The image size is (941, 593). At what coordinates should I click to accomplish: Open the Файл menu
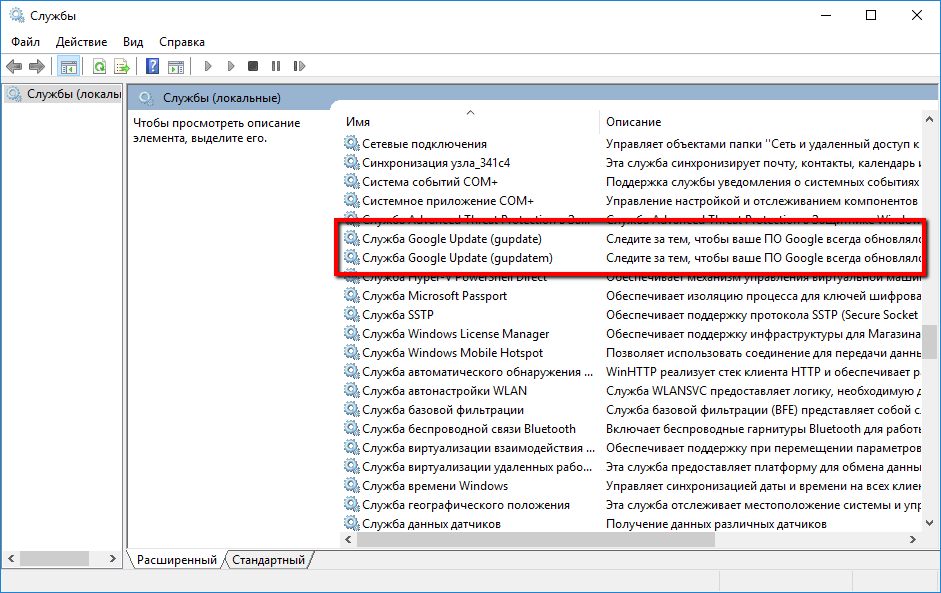coord(25,42)
